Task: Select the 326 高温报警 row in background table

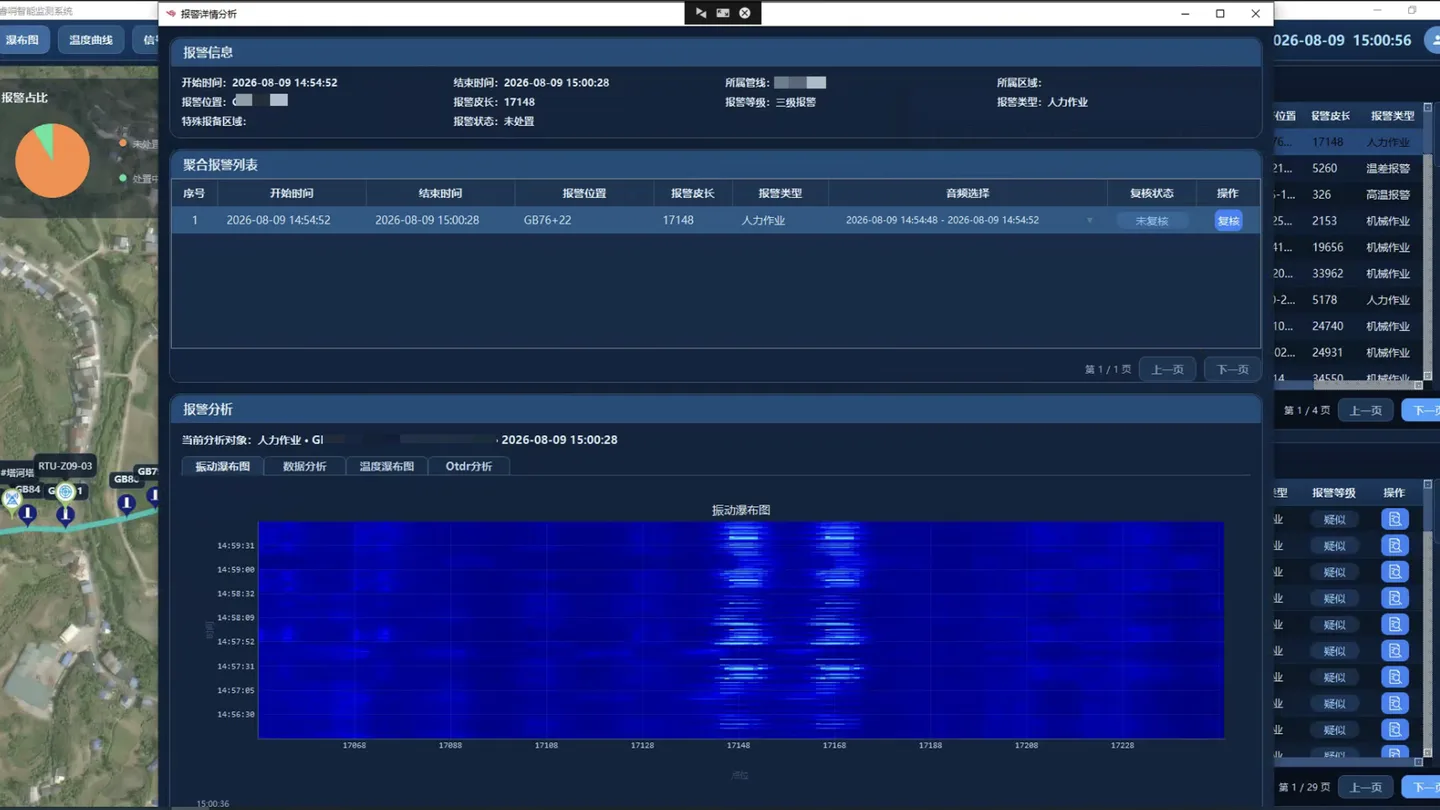Action: (x=1347, y=194)
